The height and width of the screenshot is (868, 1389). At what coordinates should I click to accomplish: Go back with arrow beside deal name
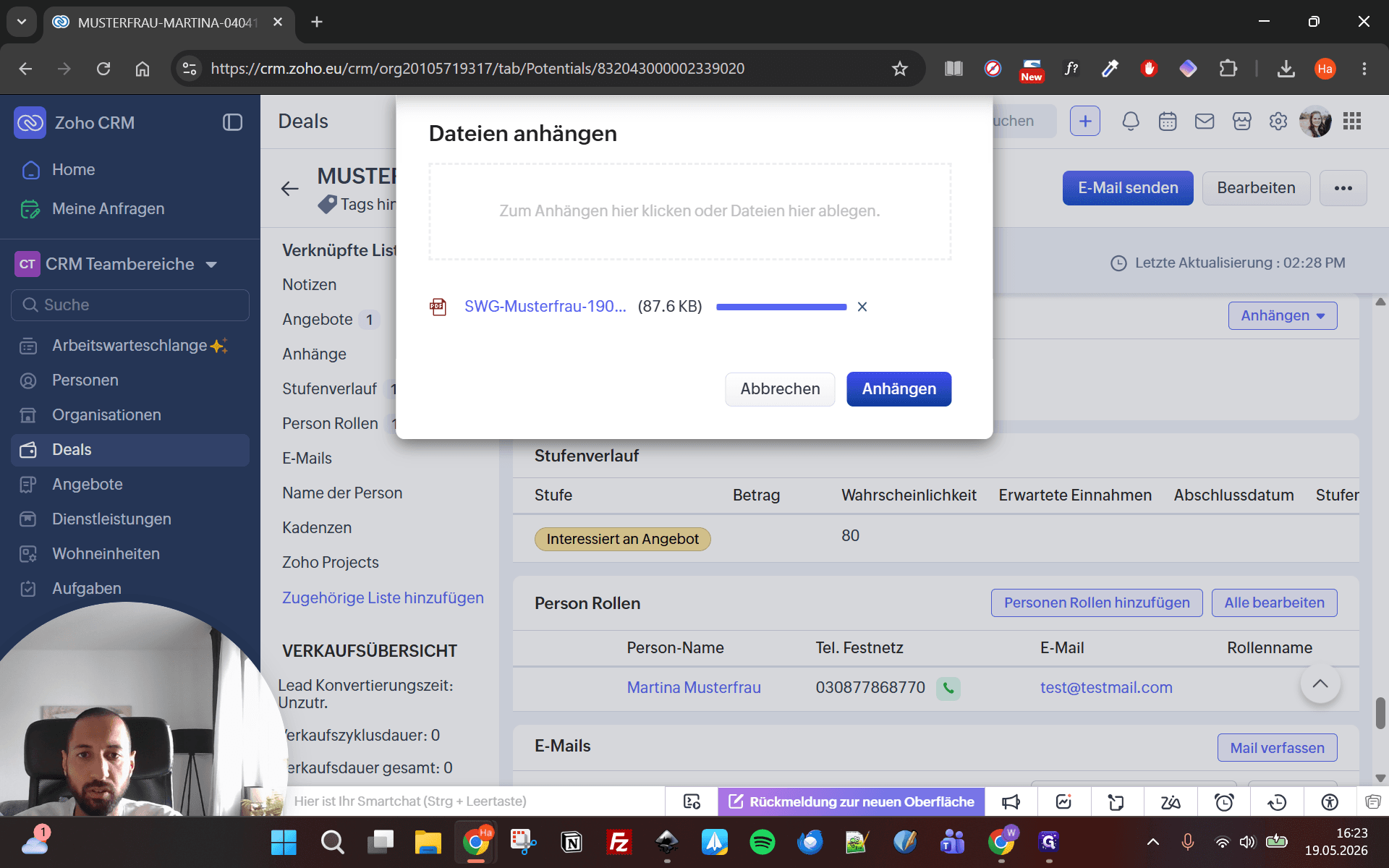289,189
